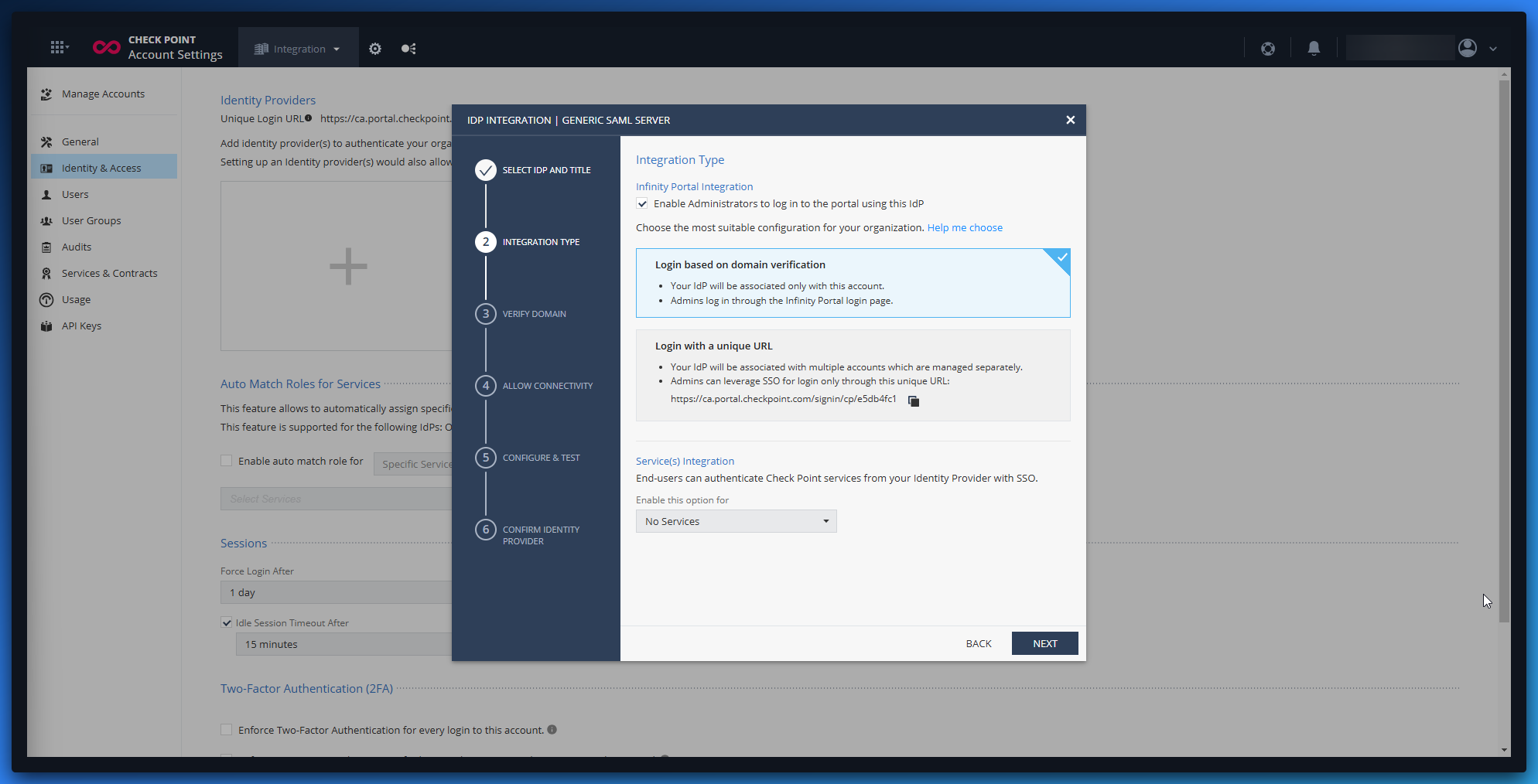
Task: Click the toolbar icon right of the gear
Action: pyautogui.click(x=408, y=49)
